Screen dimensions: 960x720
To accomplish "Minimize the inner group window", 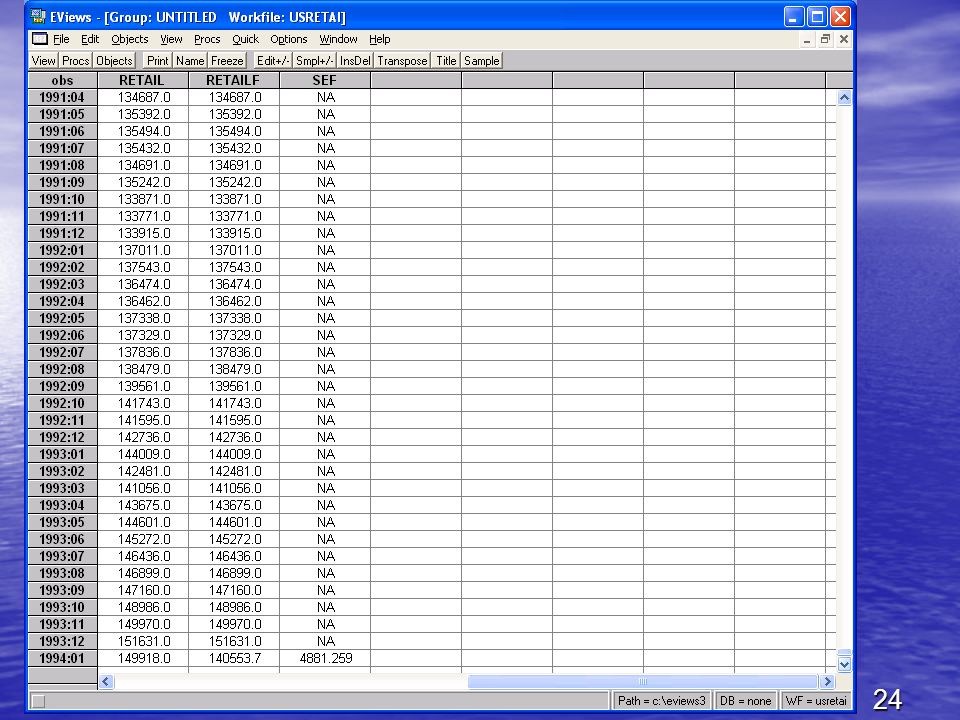I will click(x=807, y=40).
